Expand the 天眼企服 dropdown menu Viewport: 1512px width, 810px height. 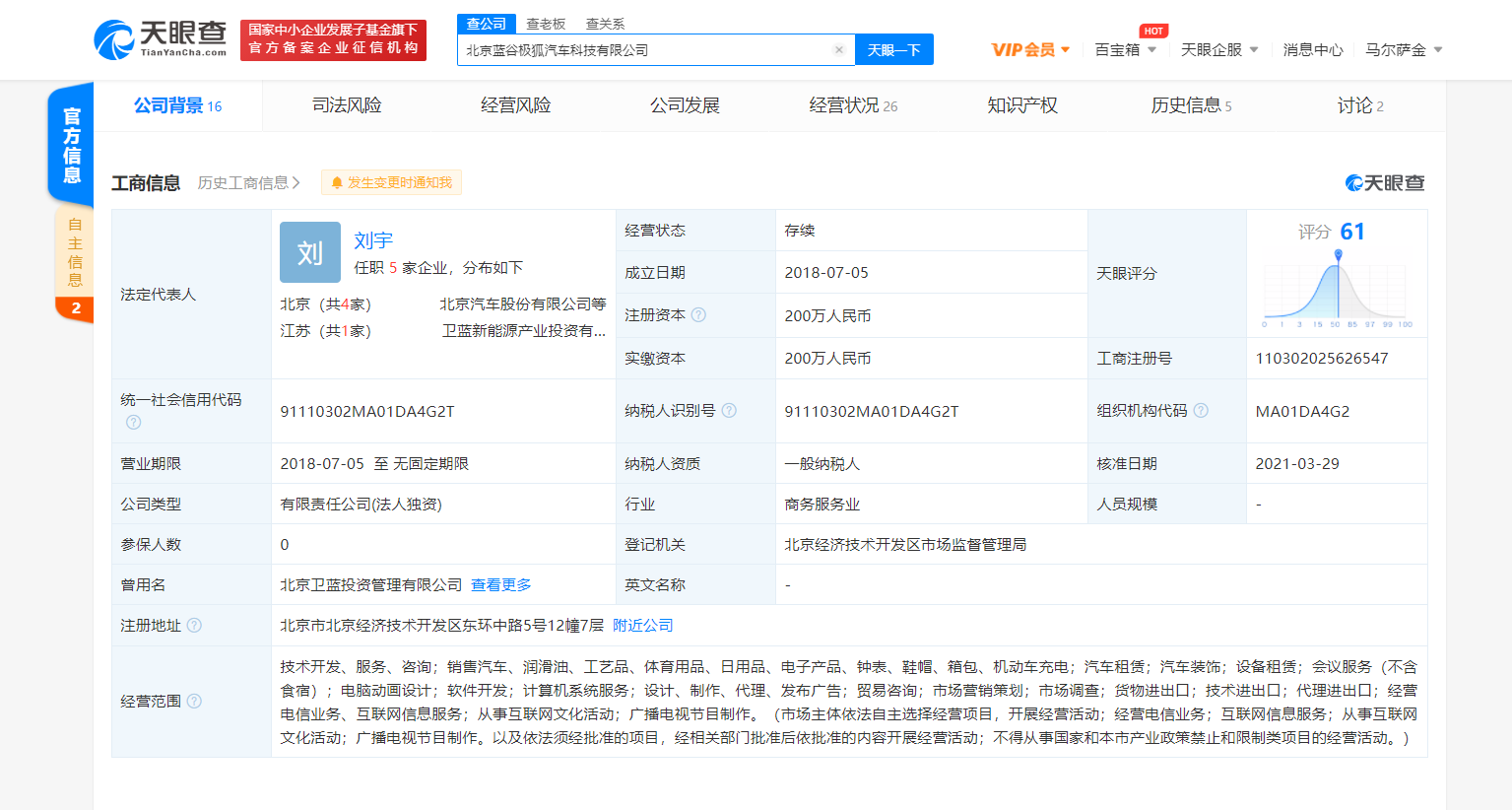1219,50
